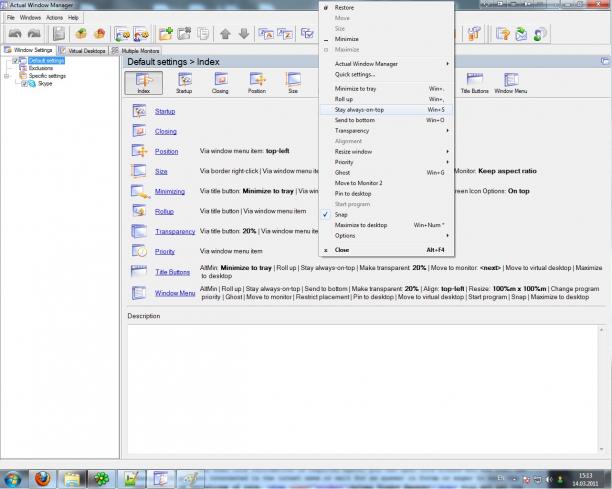Expand the Transparency submenu
The image size is (612, 489).
(x=387, y=131)
